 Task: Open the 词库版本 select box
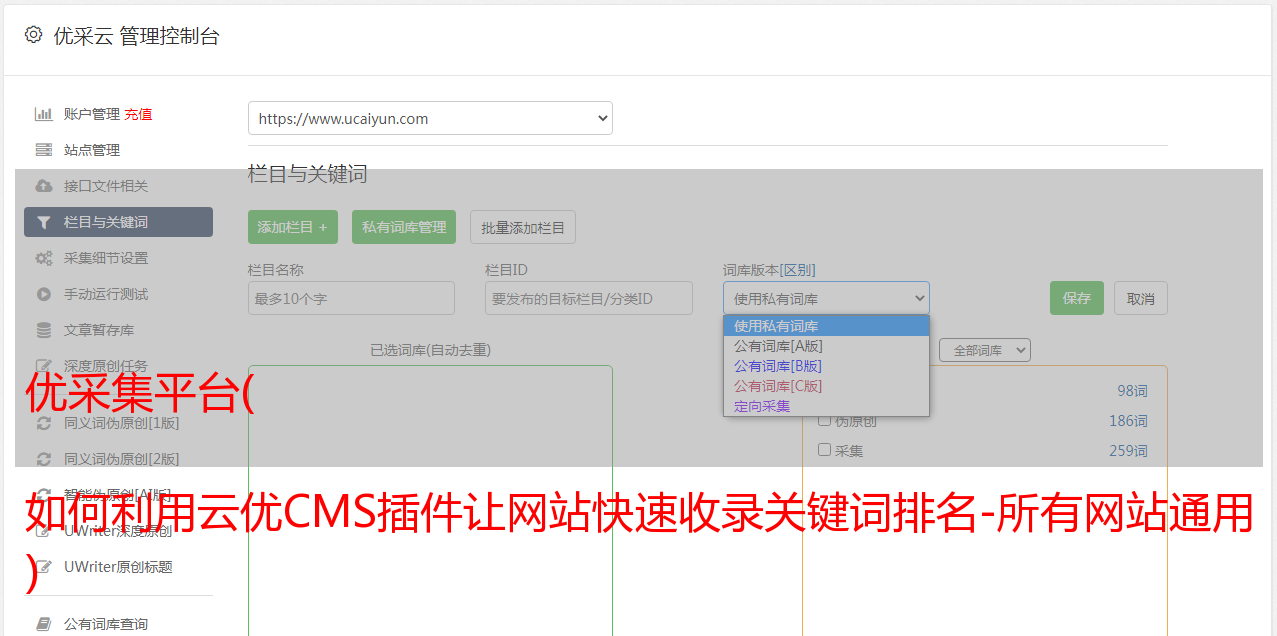pyautogui.click(x=826, y=298)
